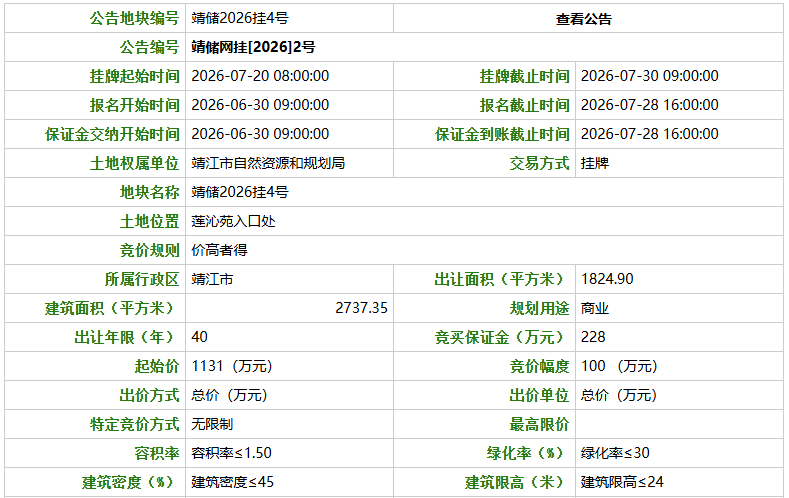This screenshot has height=498, width=789.
Task: Click the 土地位置 label
Action: click(x=149, y=221)
